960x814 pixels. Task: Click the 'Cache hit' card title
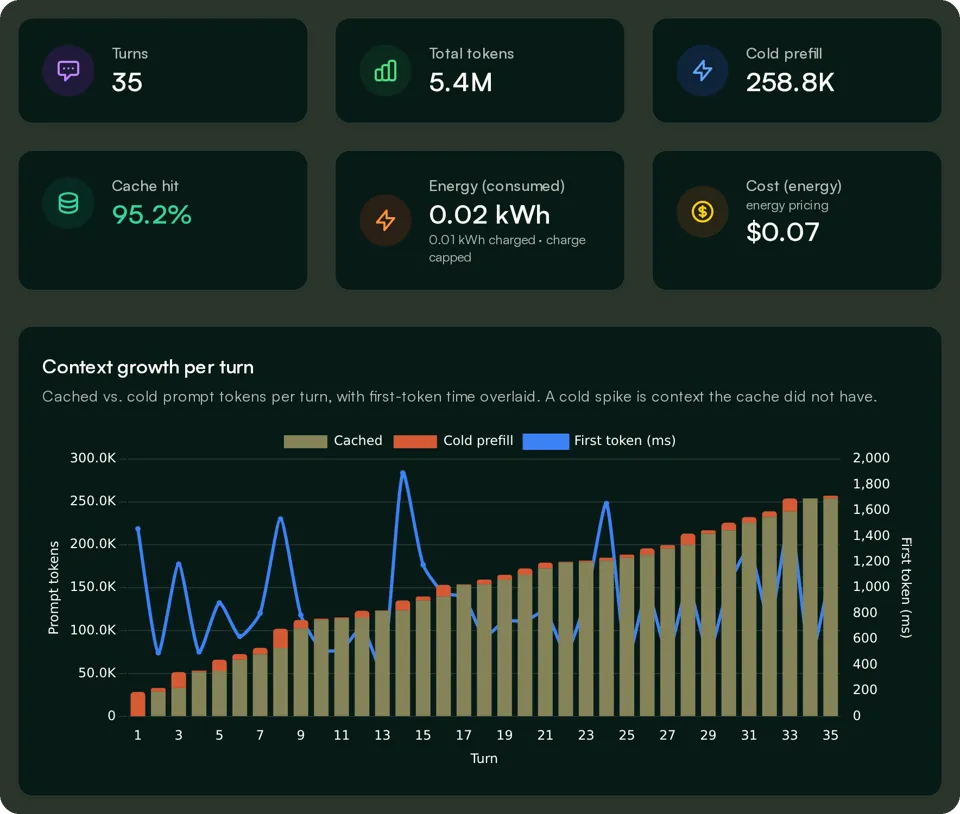pos(145,186)
